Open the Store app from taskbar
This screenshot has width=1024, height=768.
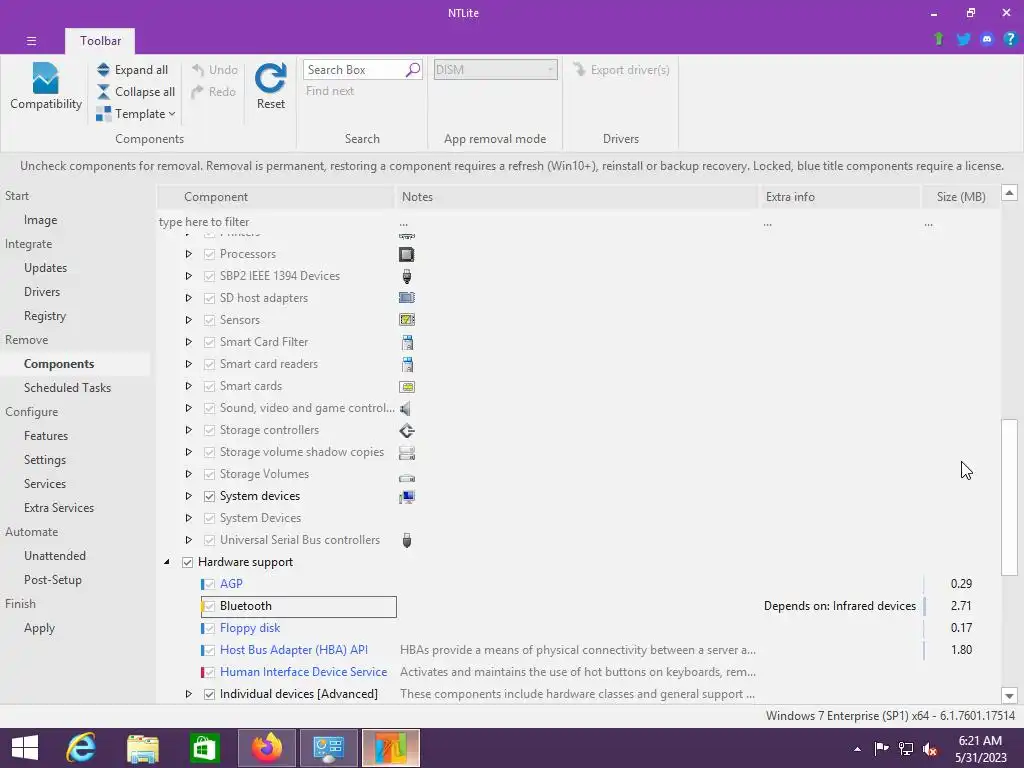pyautogui.click(x=204, y=748)
